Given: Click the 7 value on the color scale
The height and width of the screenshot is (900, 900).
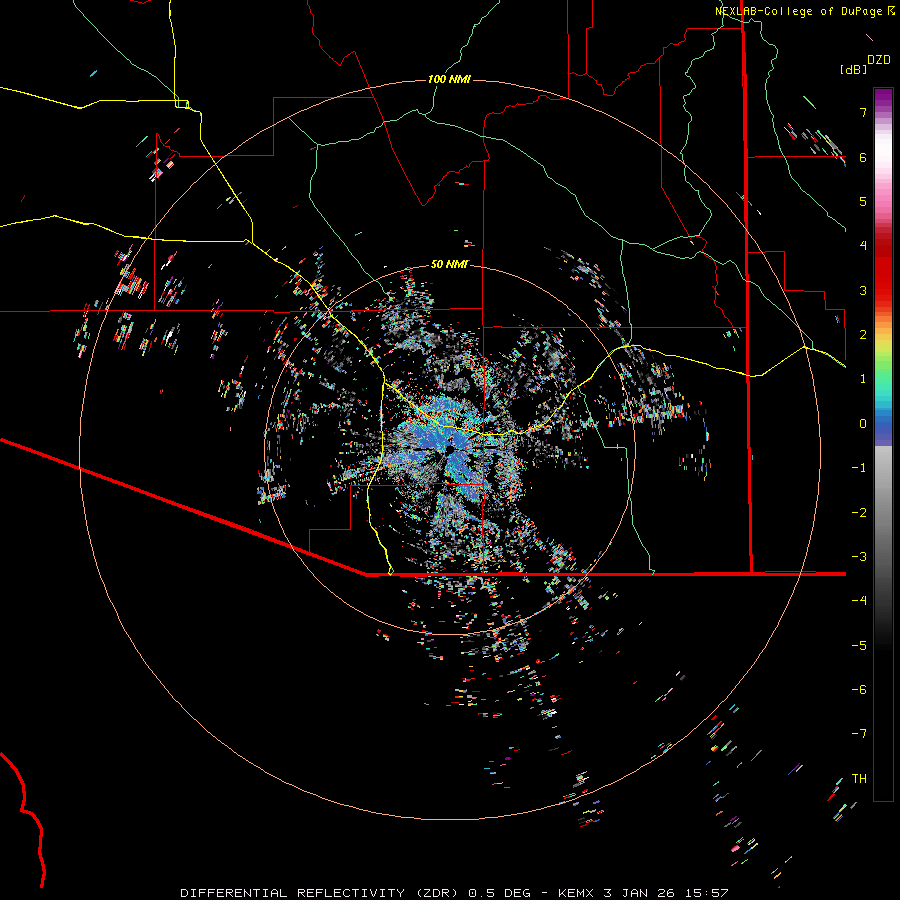Looking at the screenshot, I should pos(863,112).
